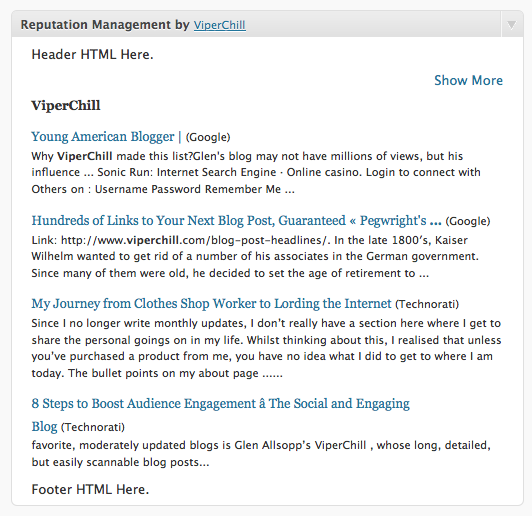Open My Journey from Clothes Shop Worker article
Viewport: 532px width, 516px height.
(211, 303)
